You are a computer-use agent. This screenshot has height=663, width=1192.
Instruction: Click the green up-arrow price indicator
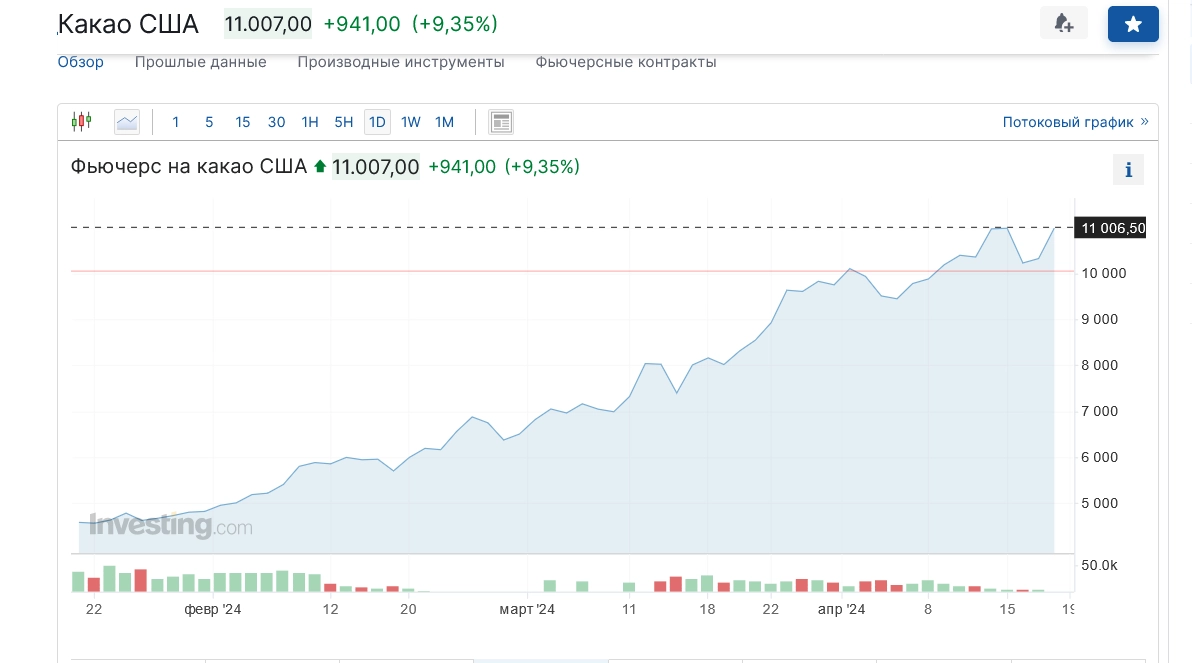320,166
